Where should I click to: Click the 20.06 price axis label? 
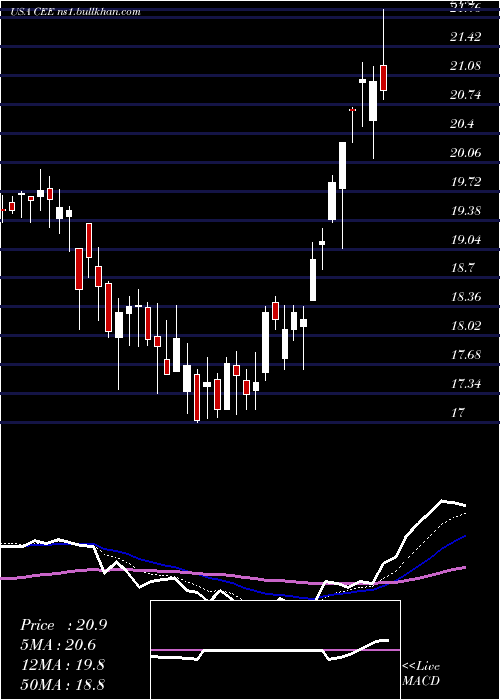[x=466, y=153]
